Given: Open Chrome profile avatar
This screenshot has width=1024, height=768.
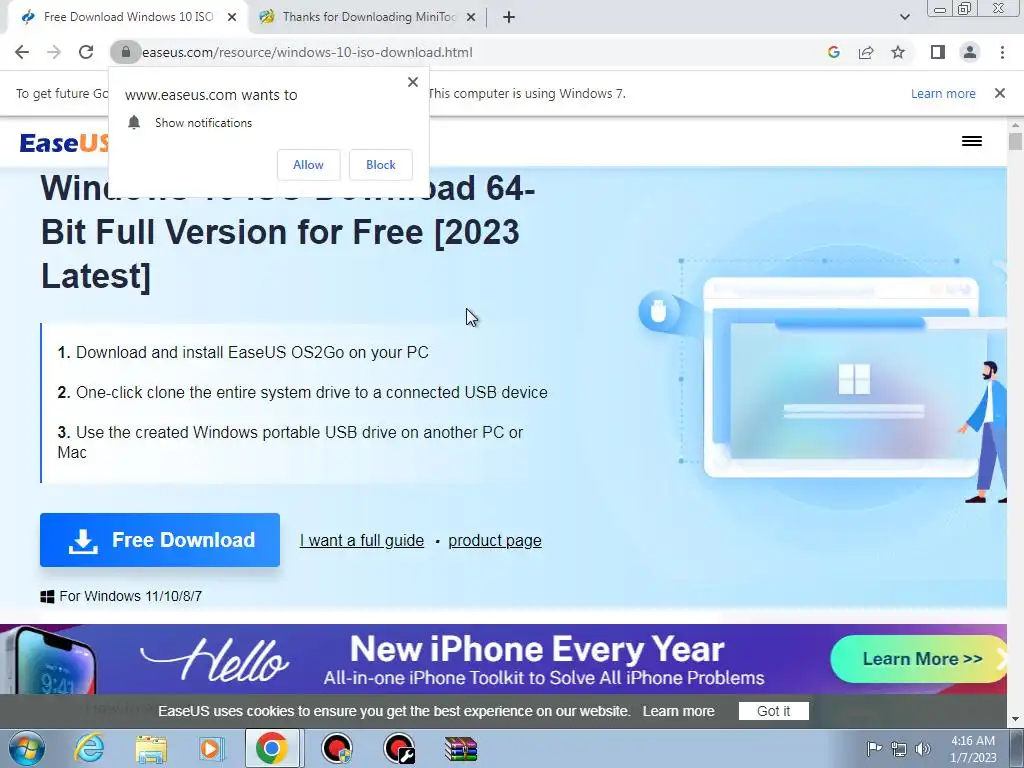Looking at the screenshot, I should 970,52.
